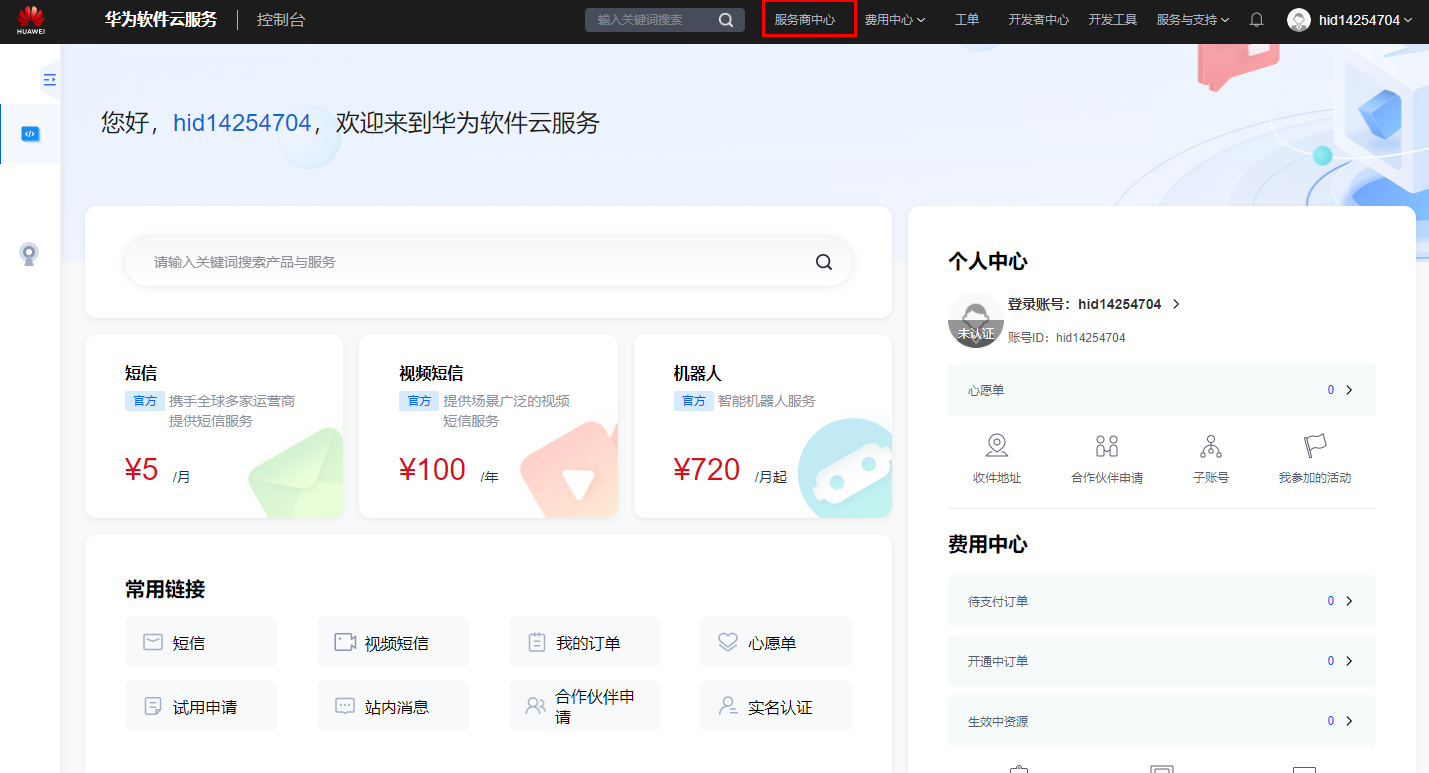The height and width of the screenshot is (773, 1429).
Task: Open 服务商中心 in top navigation
Action: pyautogui.click(x=805, y=20)
